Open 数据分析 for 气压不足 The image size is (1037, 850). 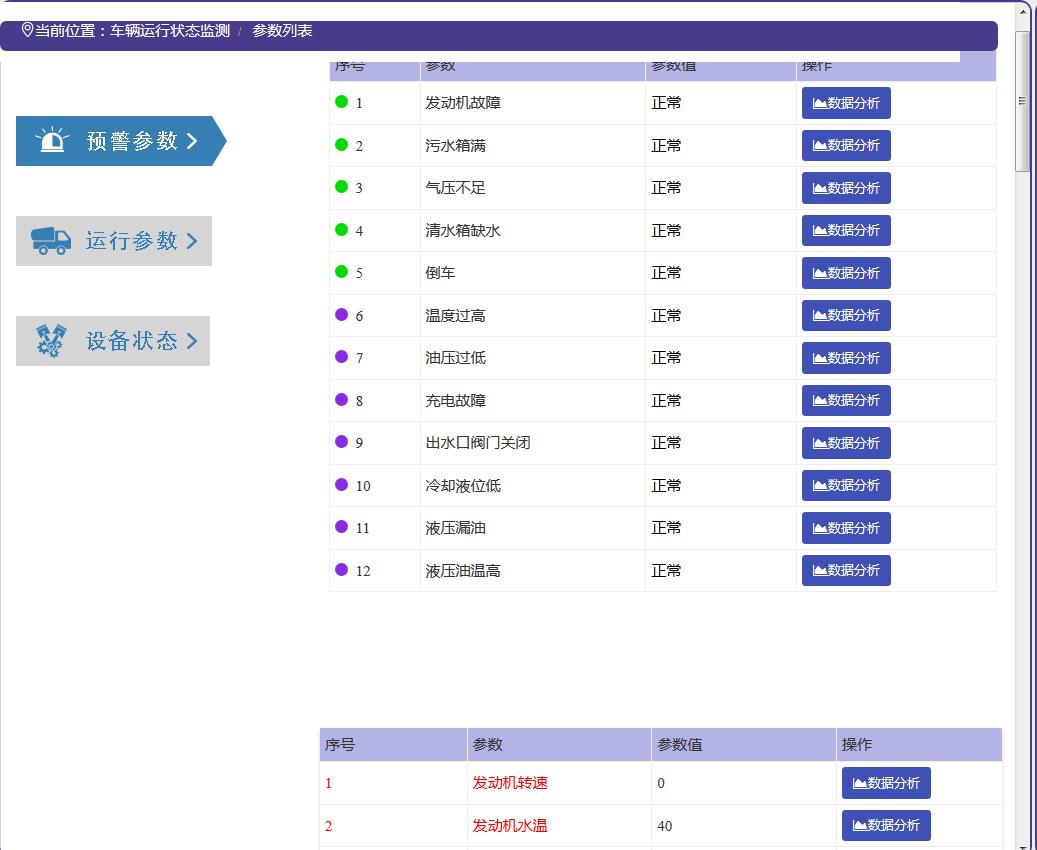click(x=846, y=188)
